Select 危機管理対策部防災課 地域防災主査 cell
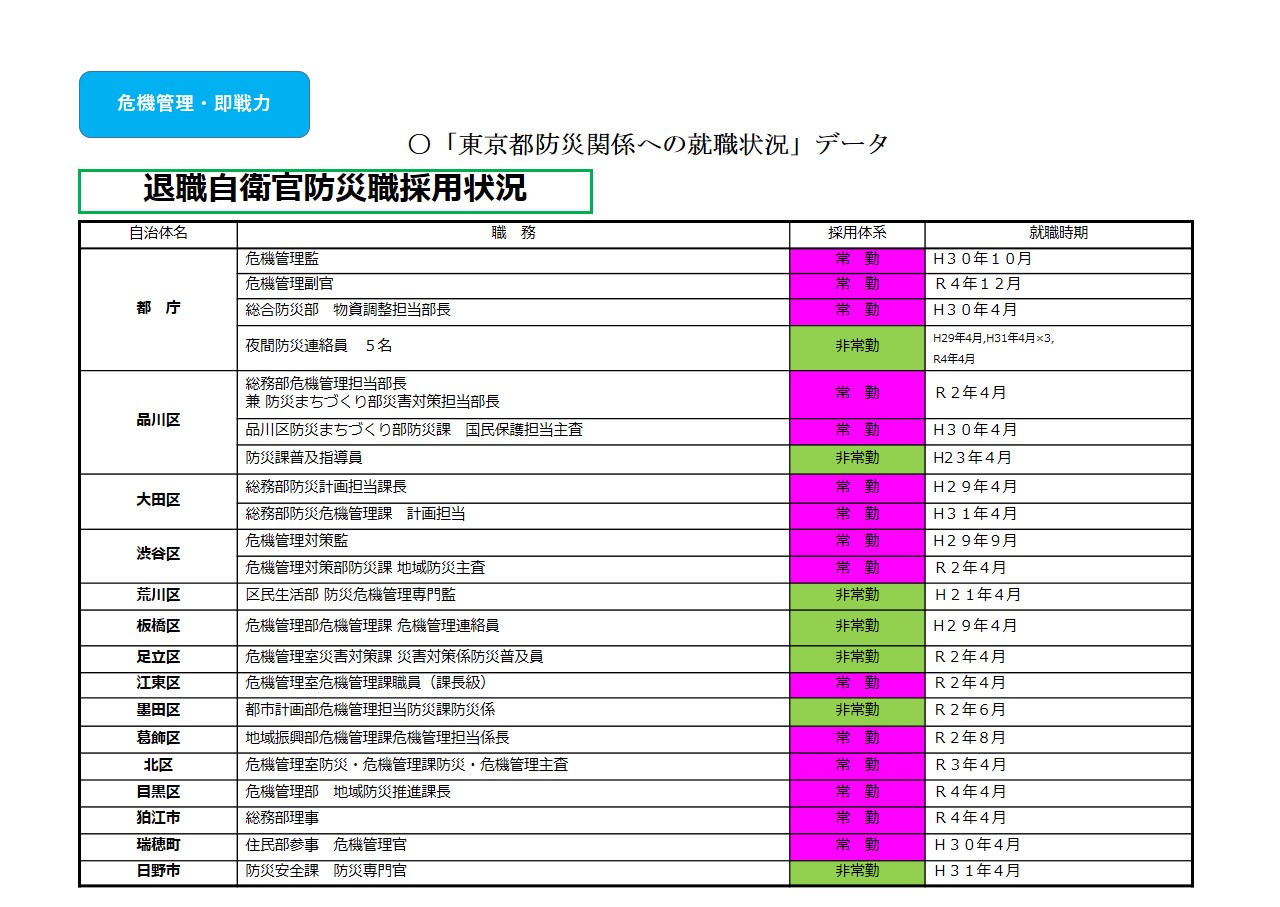This screenshot has width=1280, height=907. click(514, 569)
